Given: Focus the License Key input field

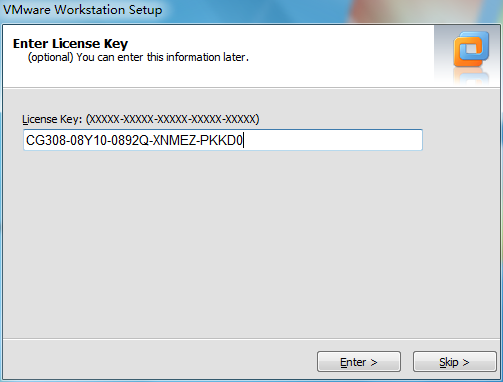Looking at the screenshot, I should tap(223, 140).
